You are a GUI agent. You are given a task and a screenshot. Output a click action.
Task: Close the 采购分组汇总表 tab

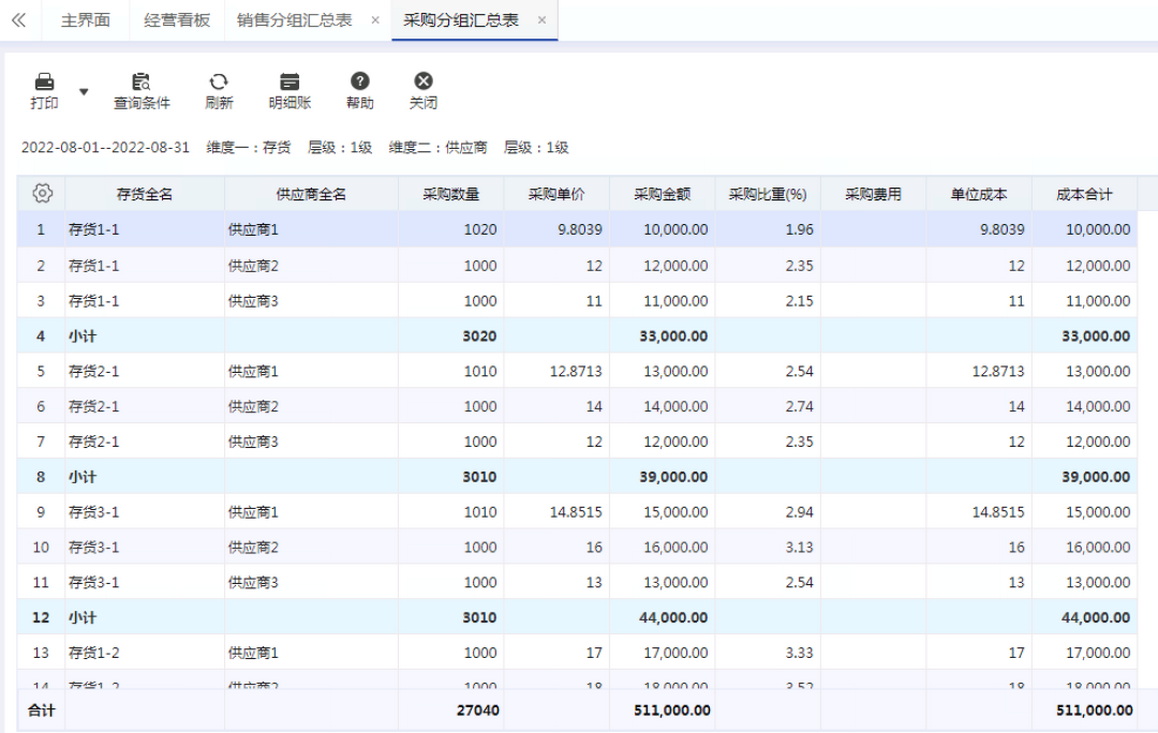pos(541,20)
